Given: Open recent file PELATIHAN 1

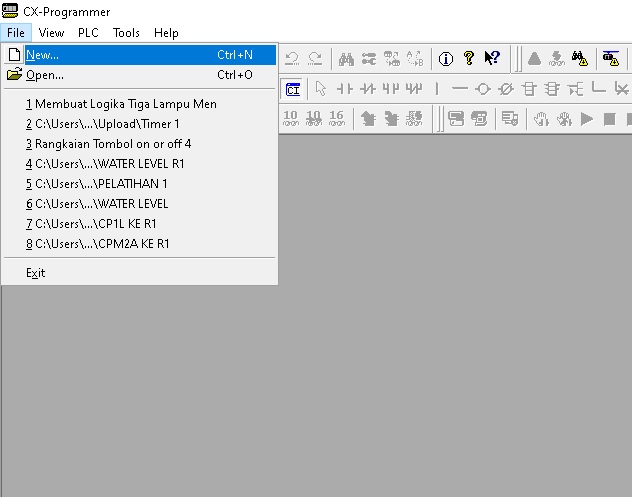Looking at the screenshot, I should pyautogui.click(x=140, y=184).
